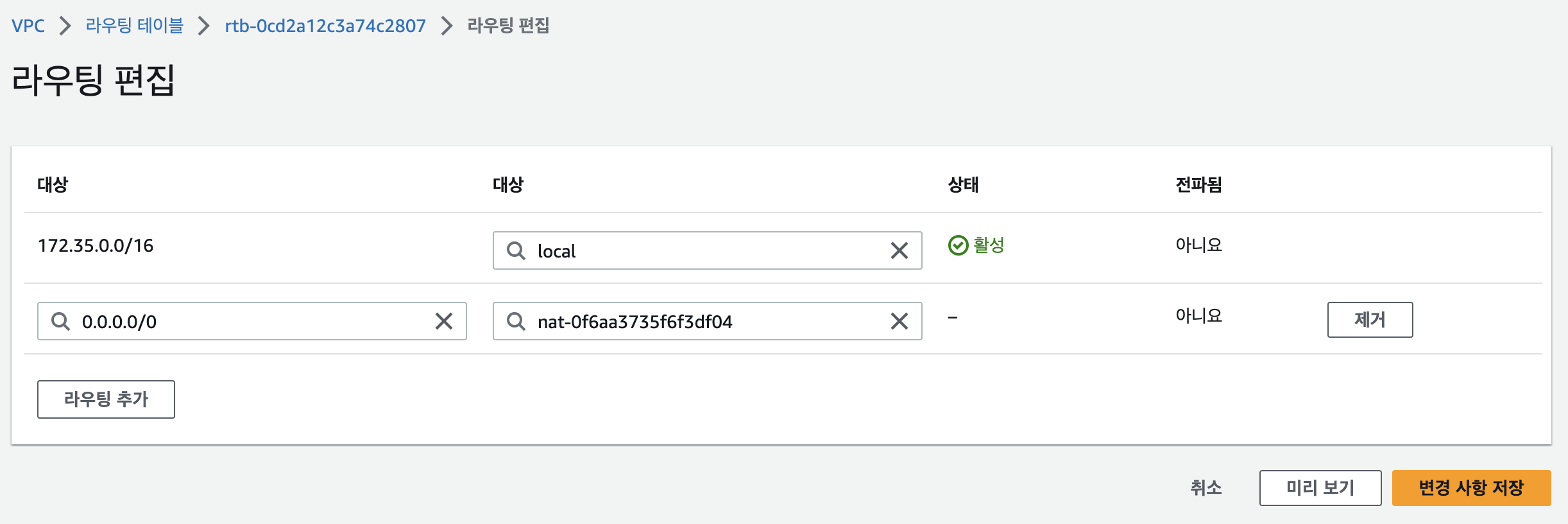Open the nat-0f6aa3735f6f3df04 target combo box
Screen dimensions: 1568x524
(707, 321)
